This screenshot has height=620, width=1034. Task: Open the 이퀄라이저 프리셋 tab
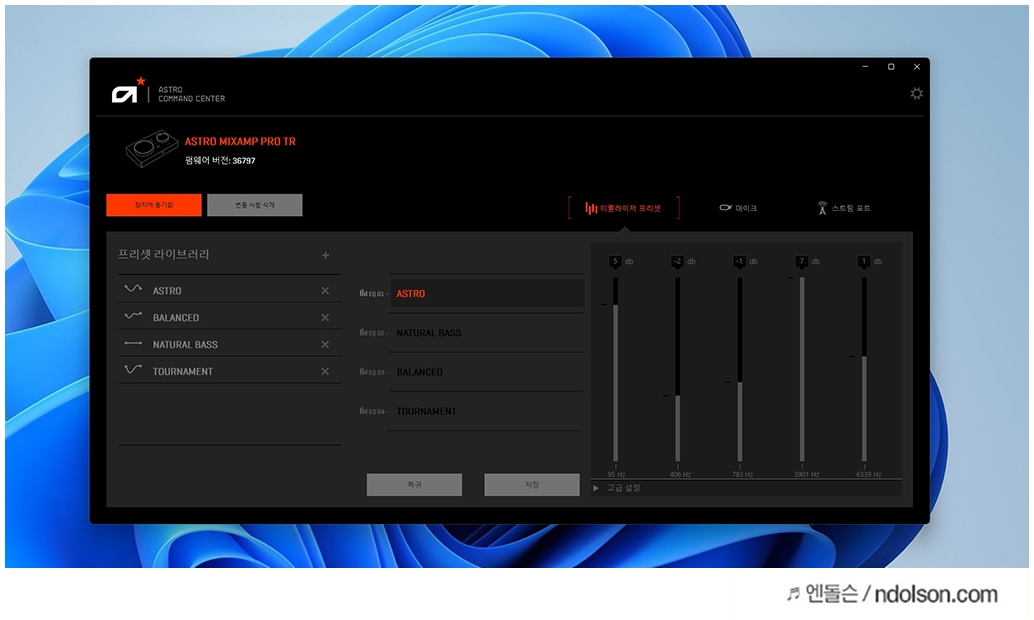click(x=623, y=208)
